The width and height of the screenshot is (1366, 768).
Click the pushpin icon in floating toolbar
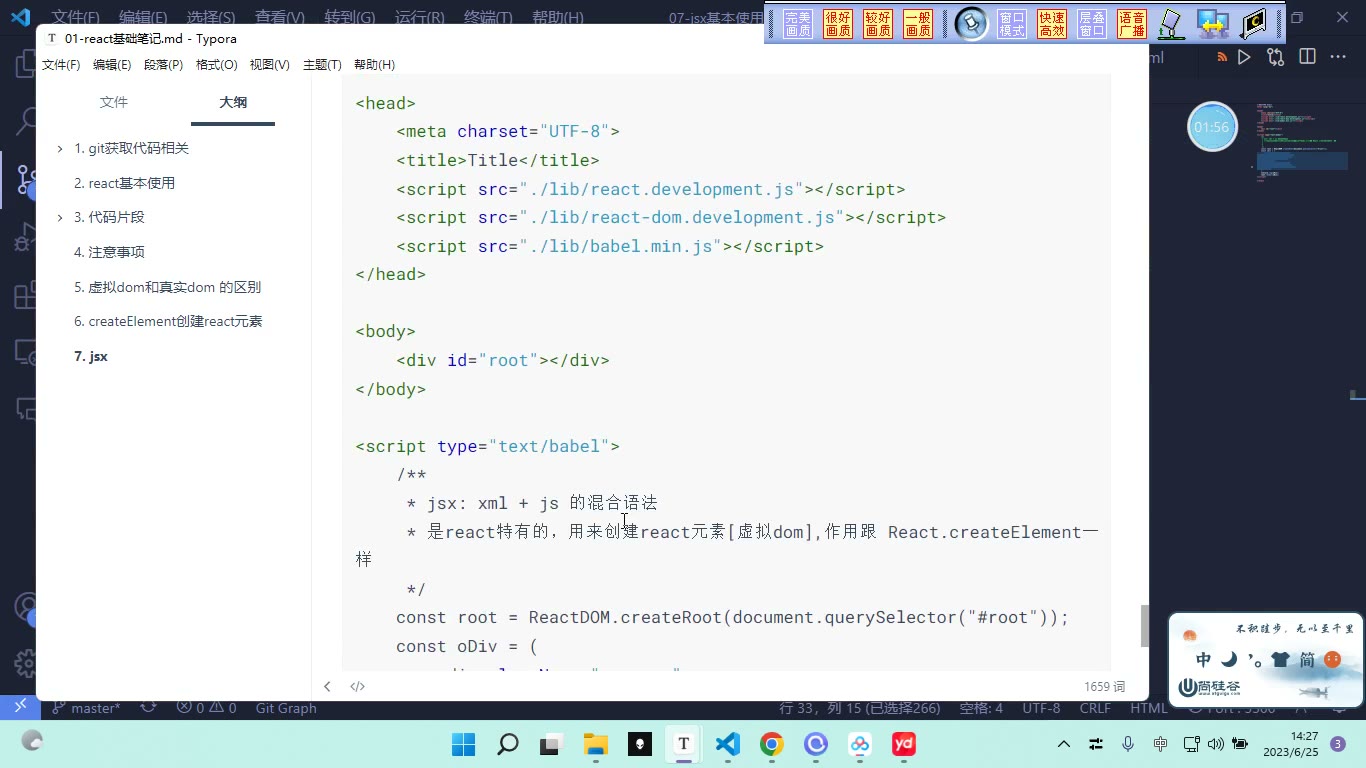tap(971, 24)
